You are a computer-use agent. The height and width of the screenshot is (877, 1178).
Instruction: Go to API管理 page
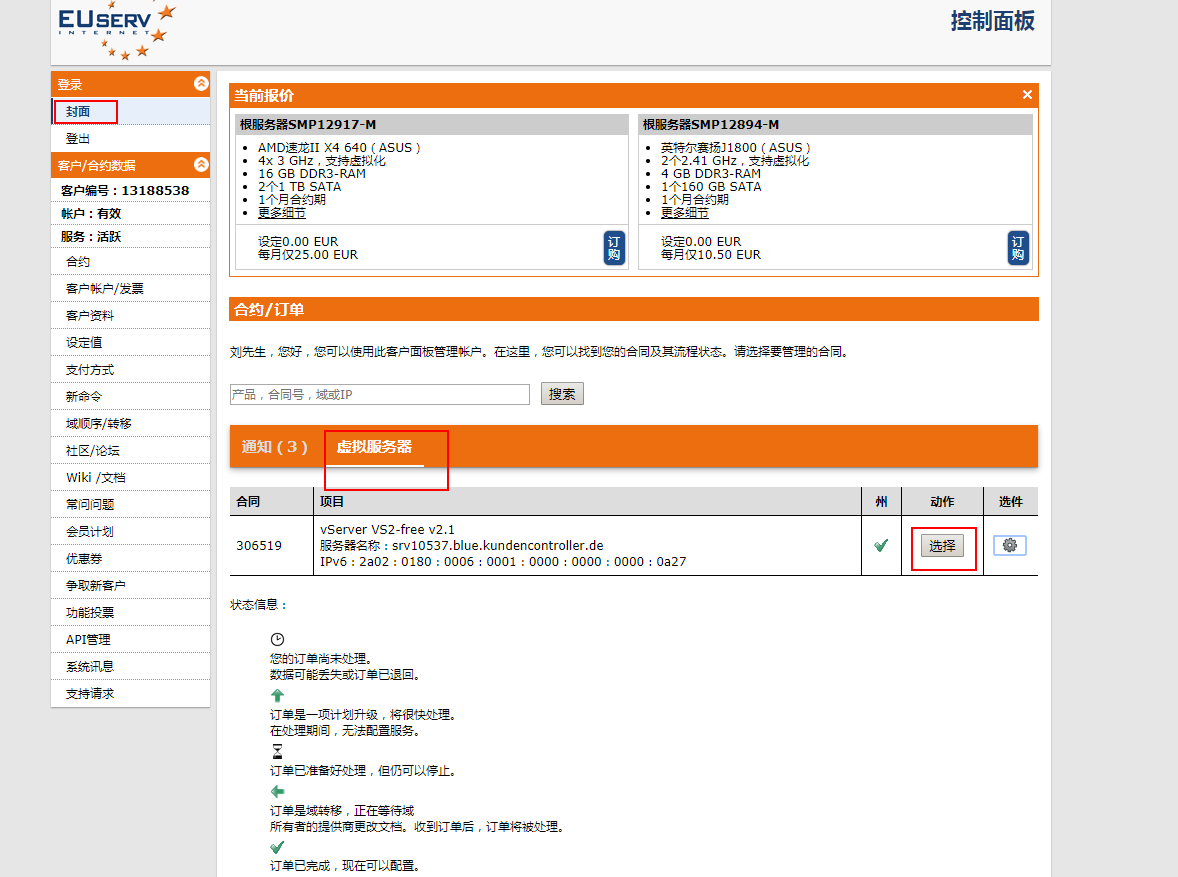tap(88, 640)
